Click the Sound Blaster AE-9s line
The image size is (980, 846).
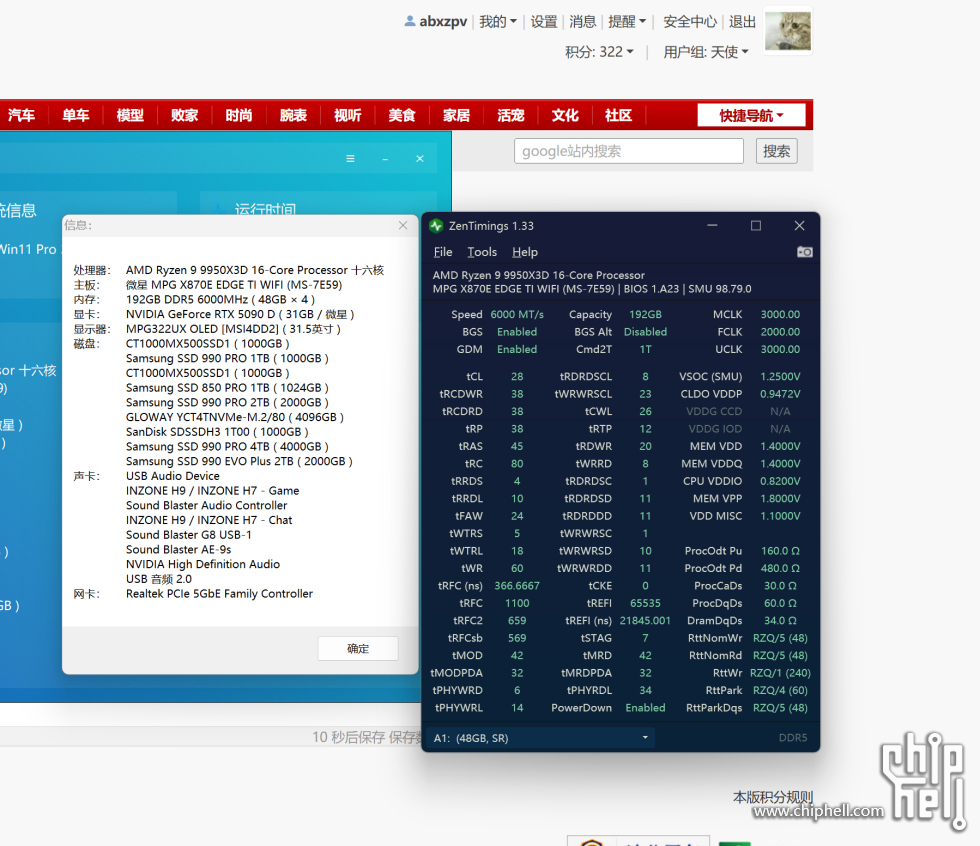179,549
